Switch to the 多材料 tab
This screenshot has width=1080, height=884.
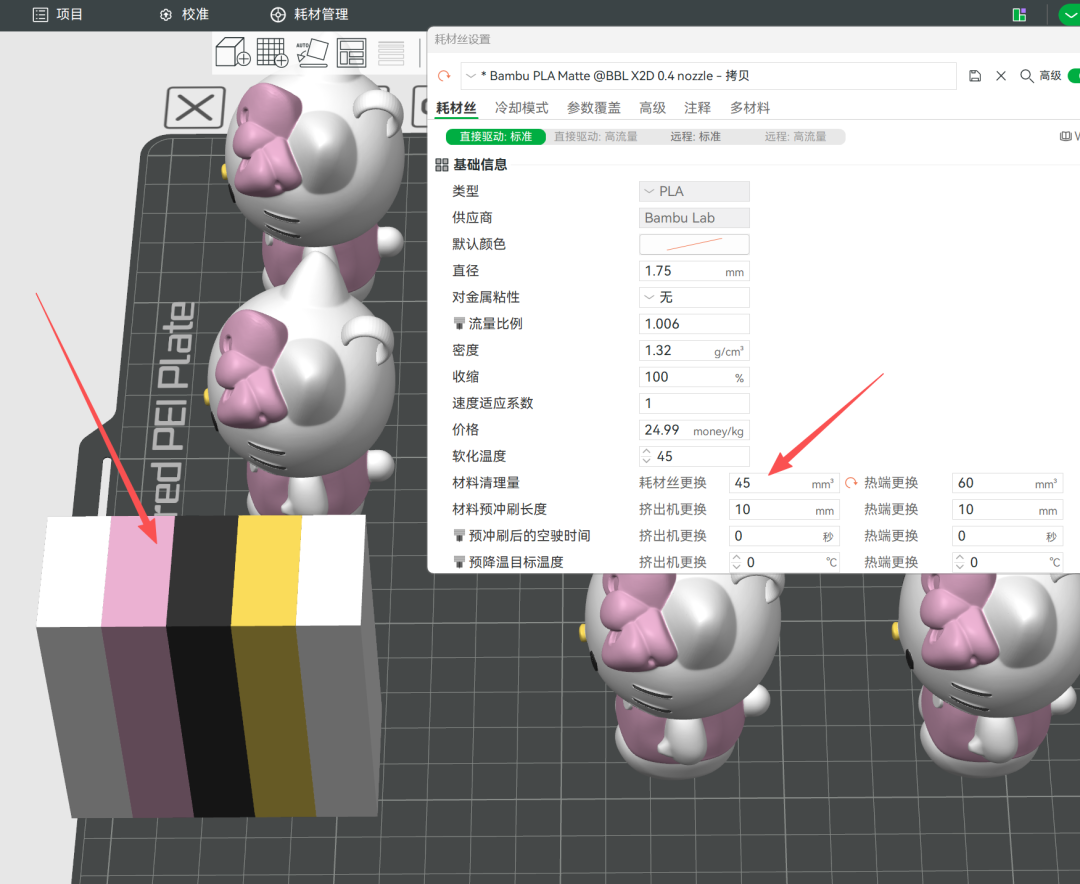(x=750, y=107)
